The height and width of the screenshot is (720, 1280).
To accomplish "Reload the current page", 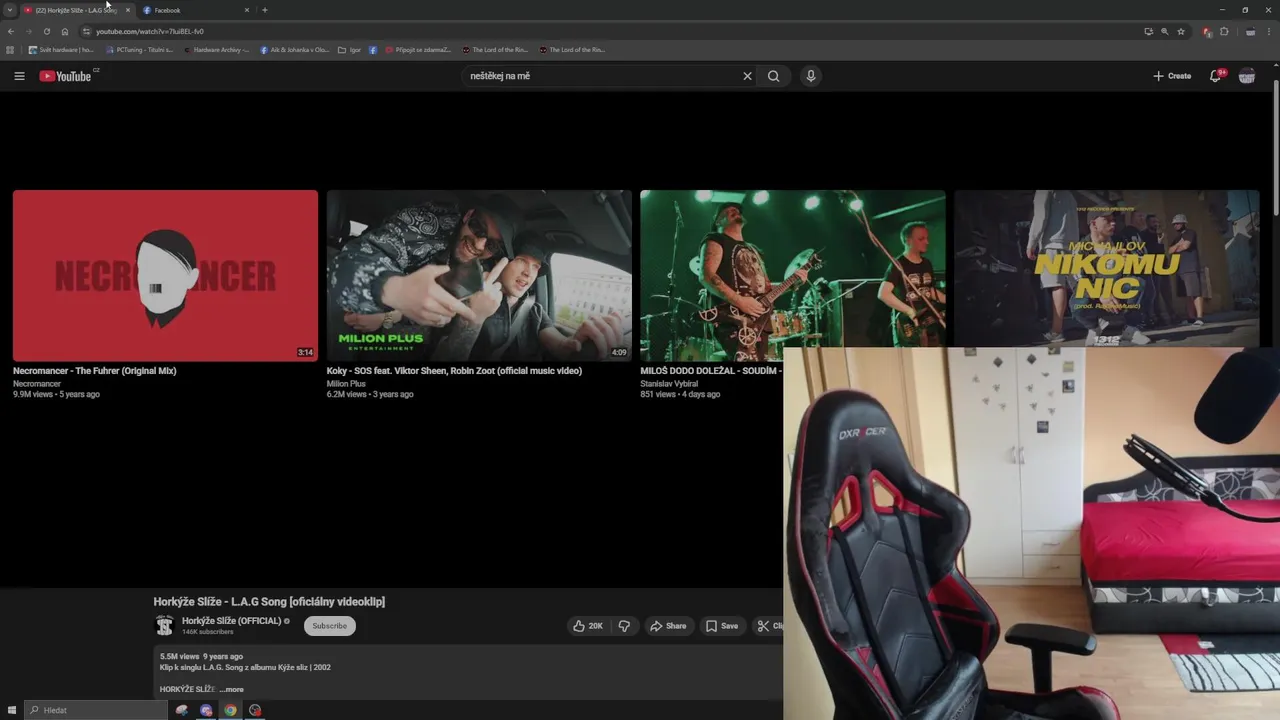I will pos(46,31).
